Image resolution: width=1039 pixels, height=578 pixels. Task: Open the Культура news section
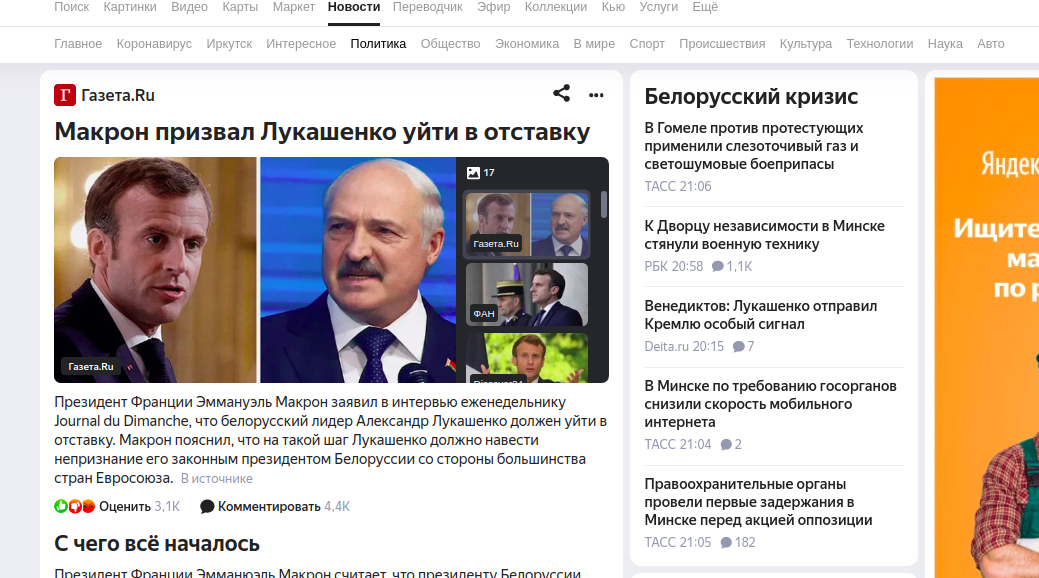click(806, 44)
